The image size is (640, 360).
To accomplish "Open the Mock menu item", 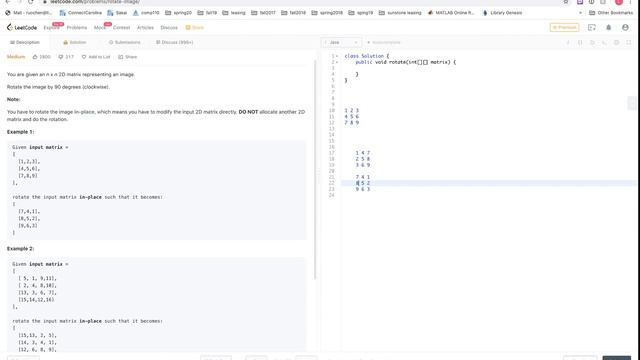I will pos(99,28).
